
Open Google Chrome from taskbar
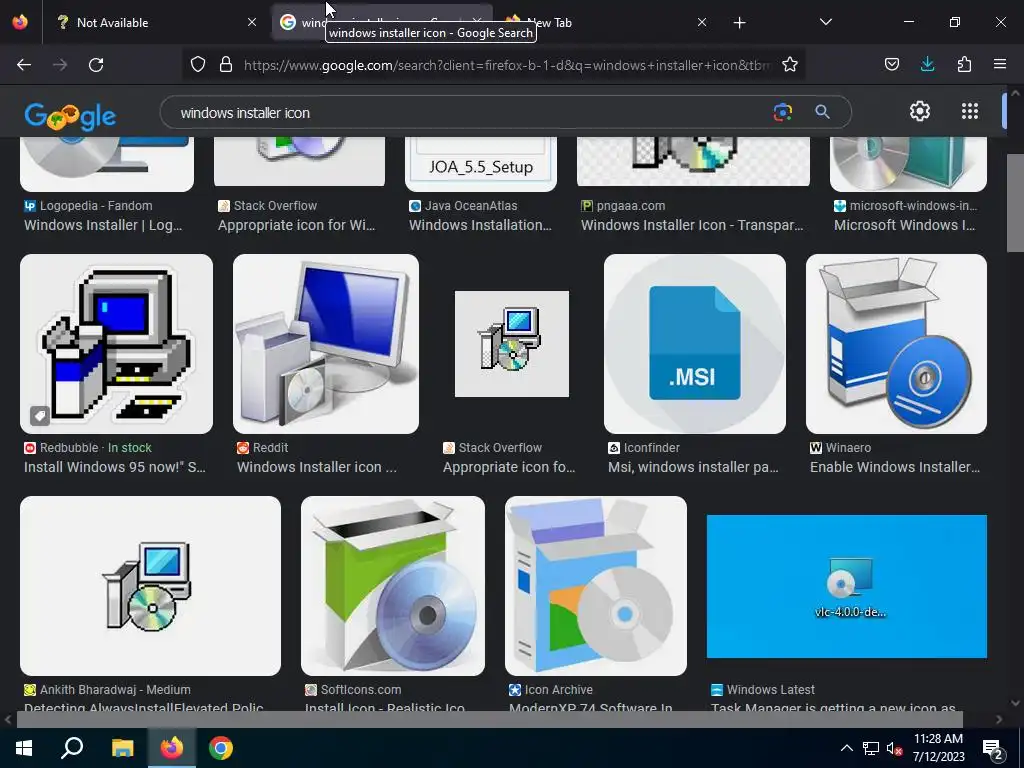coord(221,748)
